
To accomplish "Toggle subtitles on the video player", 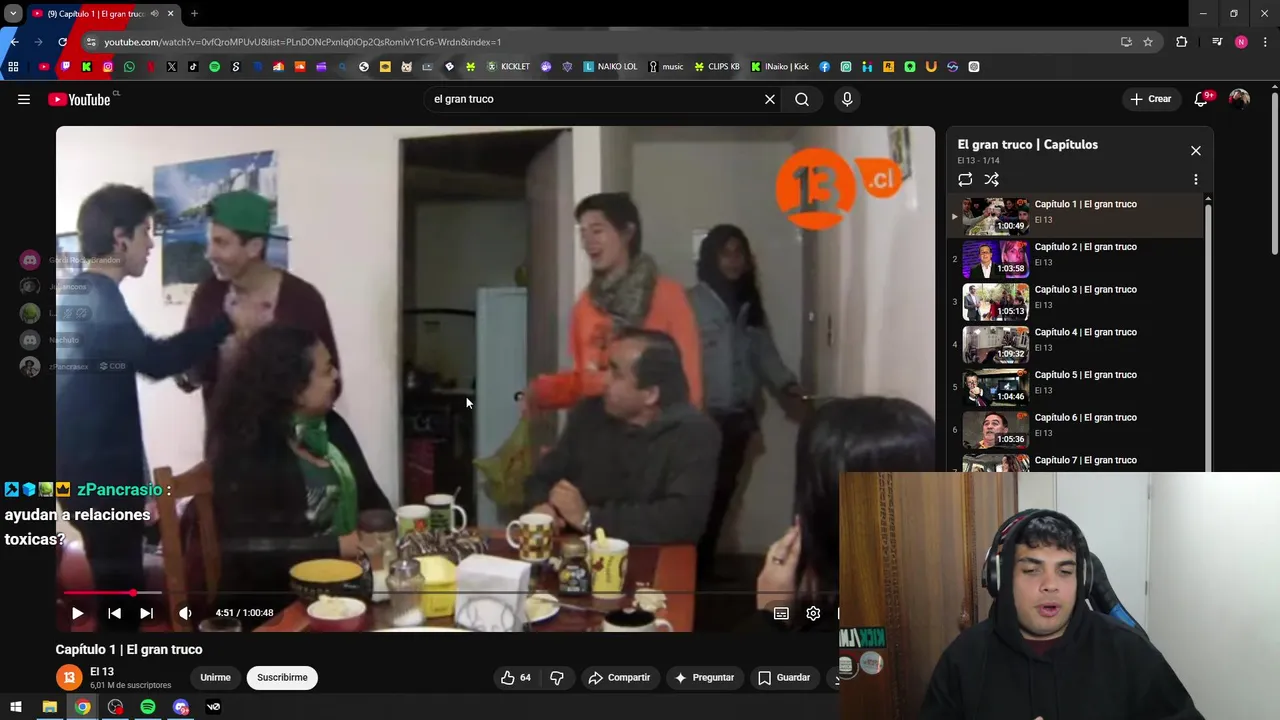I will click(x=781, y=613).
